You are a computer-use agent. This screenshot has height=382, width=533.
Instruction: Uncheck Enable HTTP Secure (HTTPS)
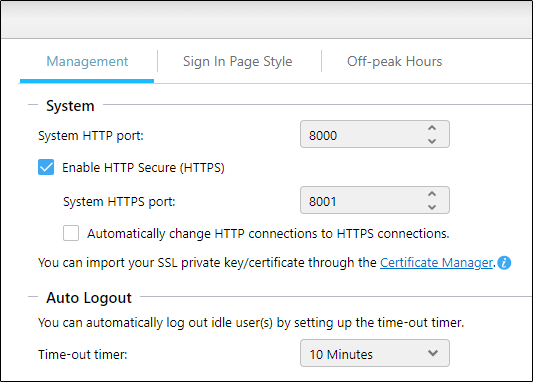pyautogui.click(x=46, y=167)
